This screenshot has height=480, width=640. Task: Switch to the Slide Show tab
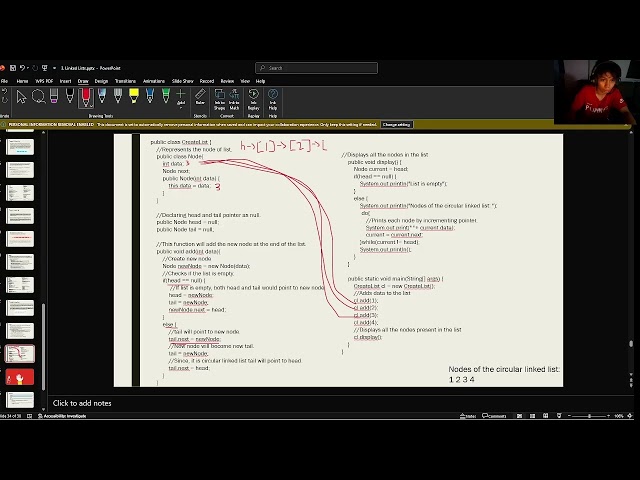pos(182,81)
